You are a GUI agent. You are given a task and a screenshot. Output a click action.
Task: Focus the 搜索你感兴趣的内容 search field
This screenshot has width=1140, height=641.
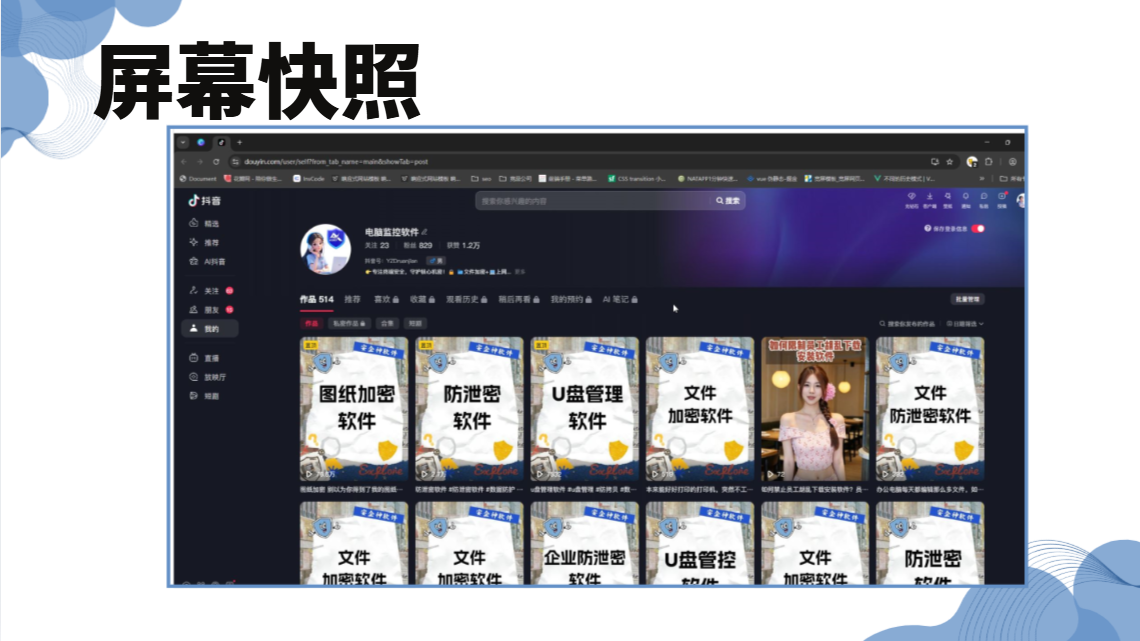(593, 201)
